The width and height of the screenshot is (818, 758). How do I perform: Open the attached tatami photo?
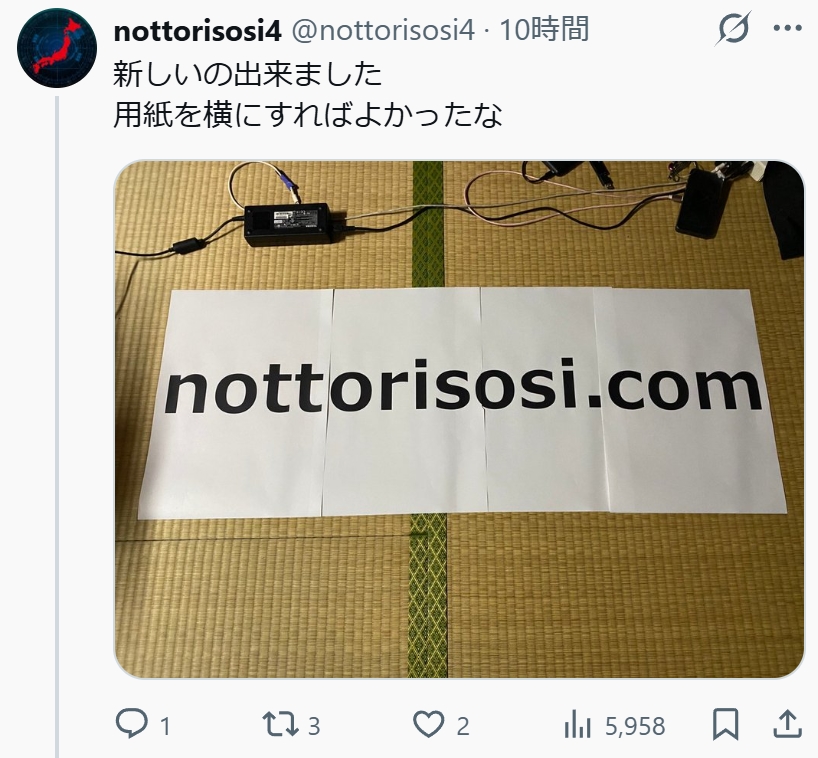click(x=459, y=419)
